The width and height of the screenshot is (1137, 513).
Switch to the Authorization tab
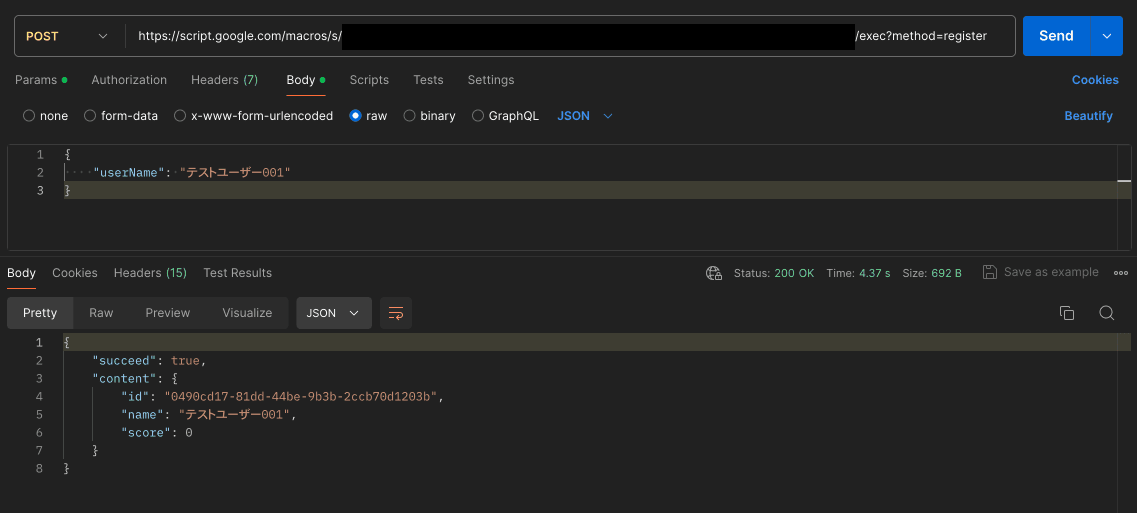[x=129, y=80]
